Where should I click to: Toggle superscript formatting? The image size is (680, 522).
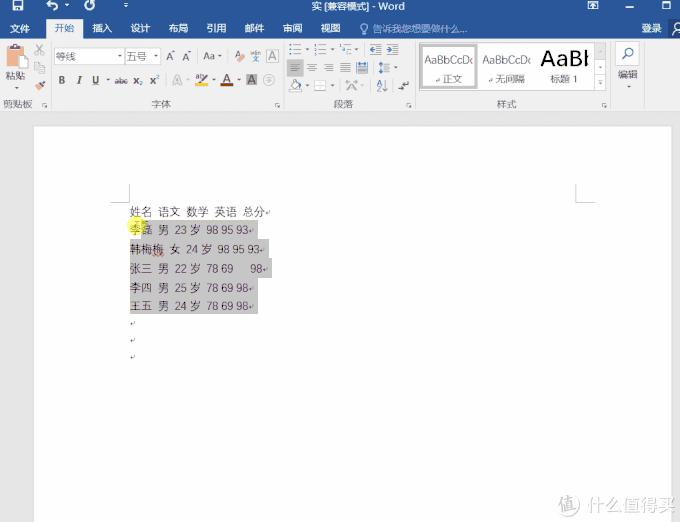pyautogui.click(x=154, y=81)
